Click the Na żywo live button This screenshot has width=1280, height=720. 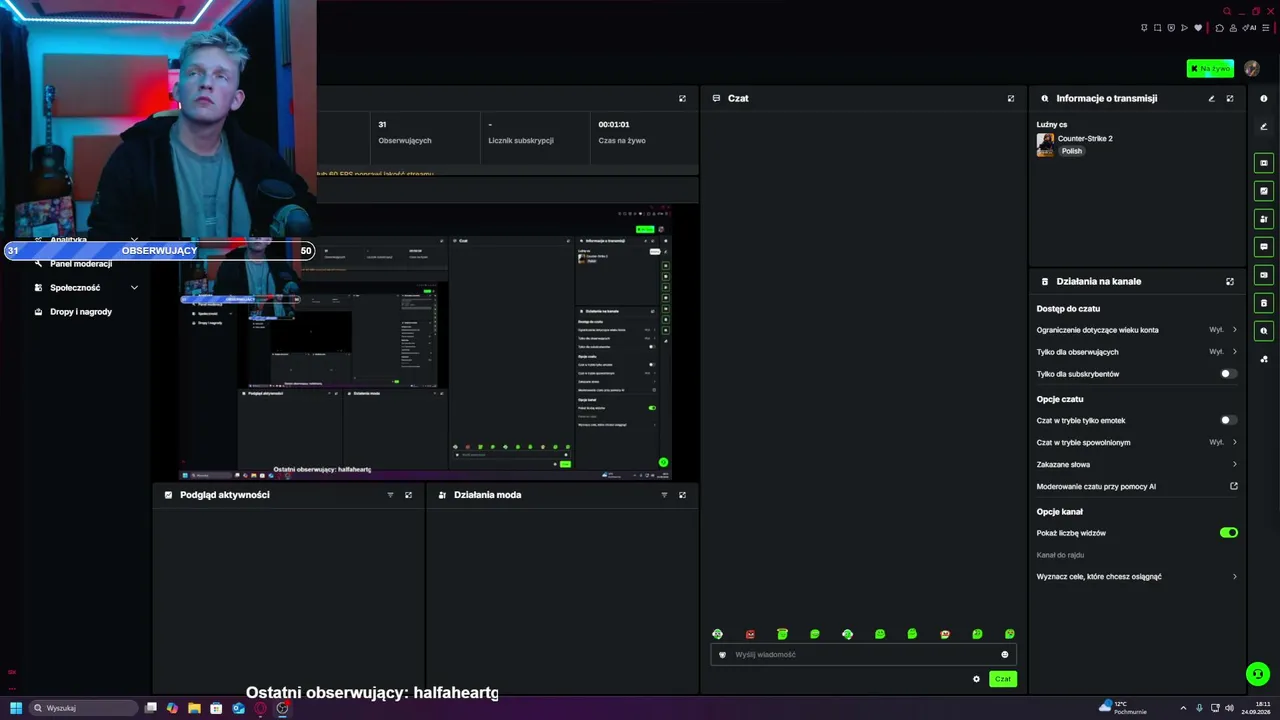point(1210,68)
